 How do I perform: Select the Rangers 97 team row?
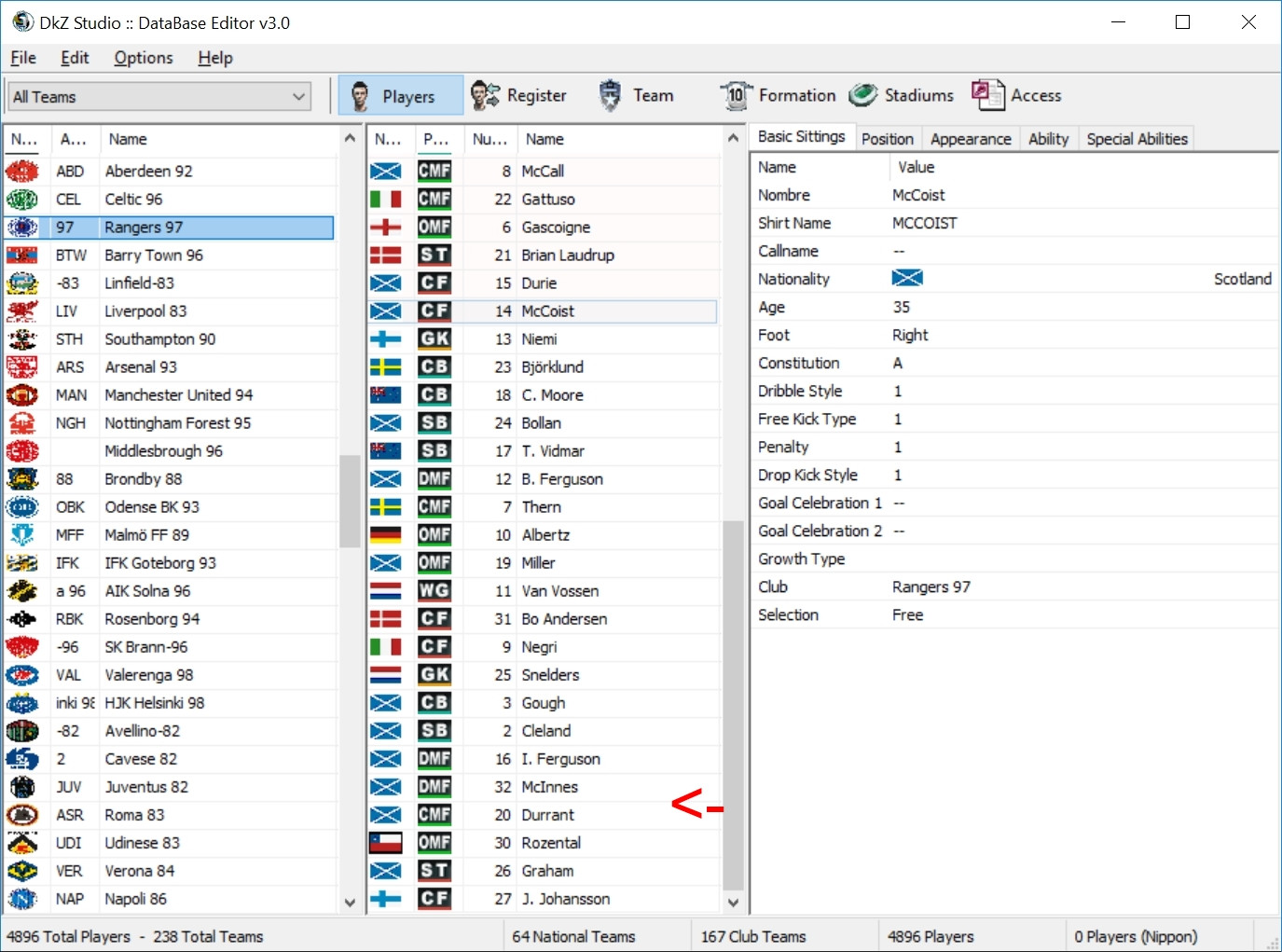point(170,227)
